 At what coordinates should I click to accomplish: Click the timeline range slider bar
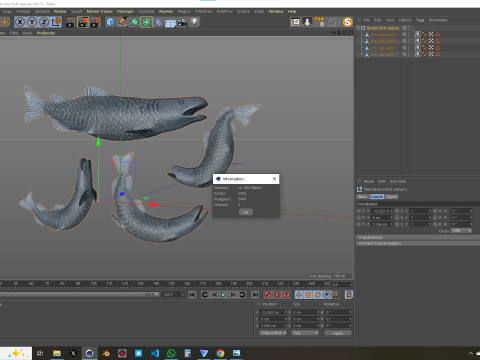point(79,295)
